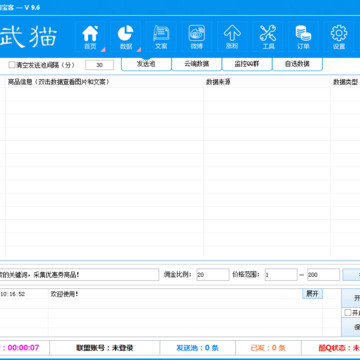Click the keyword search input field
This screenshot has width=360, height=360.
(79, 275)
